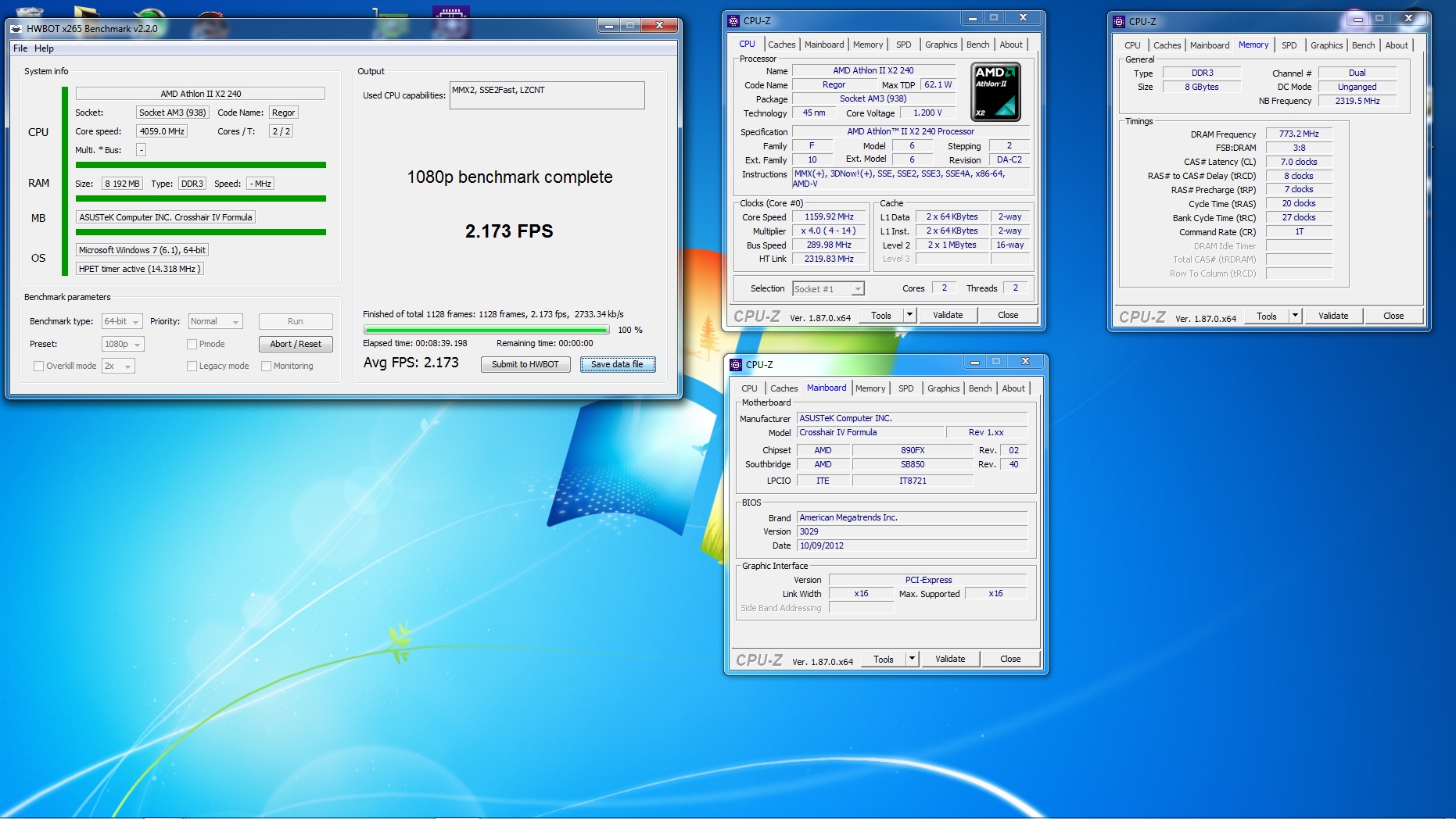Open the File menu in HWBOT

[x=20, y=48]
